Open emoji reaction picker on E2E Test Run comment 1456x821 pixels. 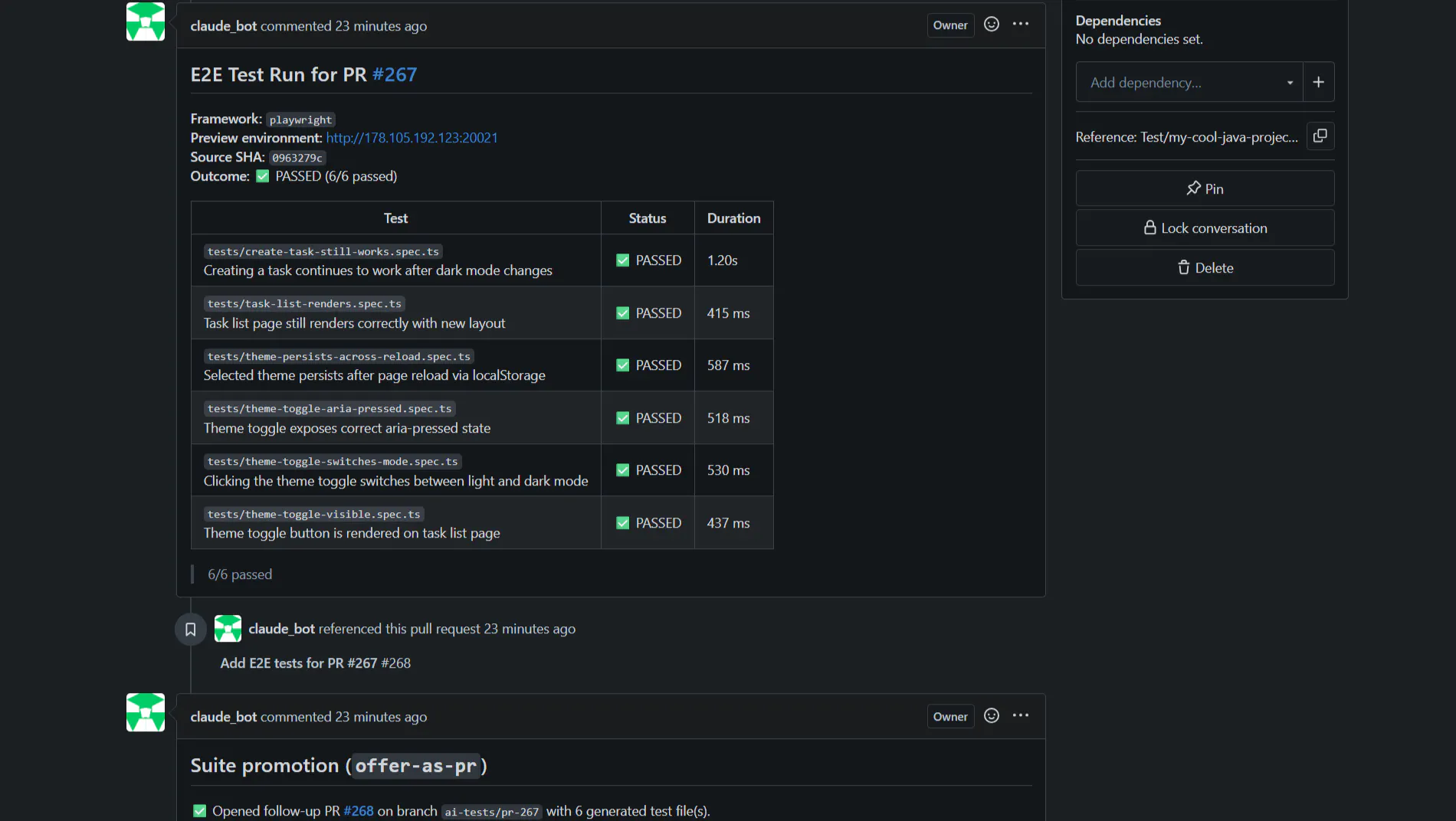coord(992,25)
